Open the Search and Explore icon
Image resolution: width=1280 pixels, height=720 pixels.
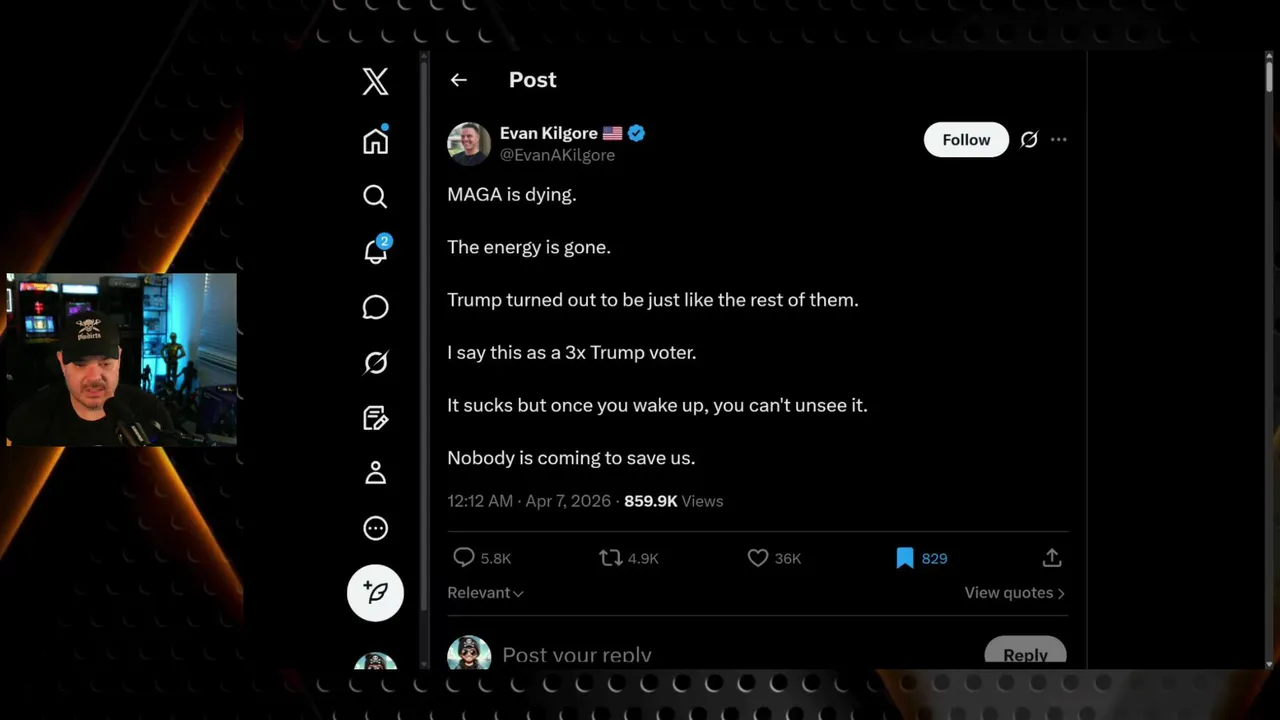coord(375,196)
